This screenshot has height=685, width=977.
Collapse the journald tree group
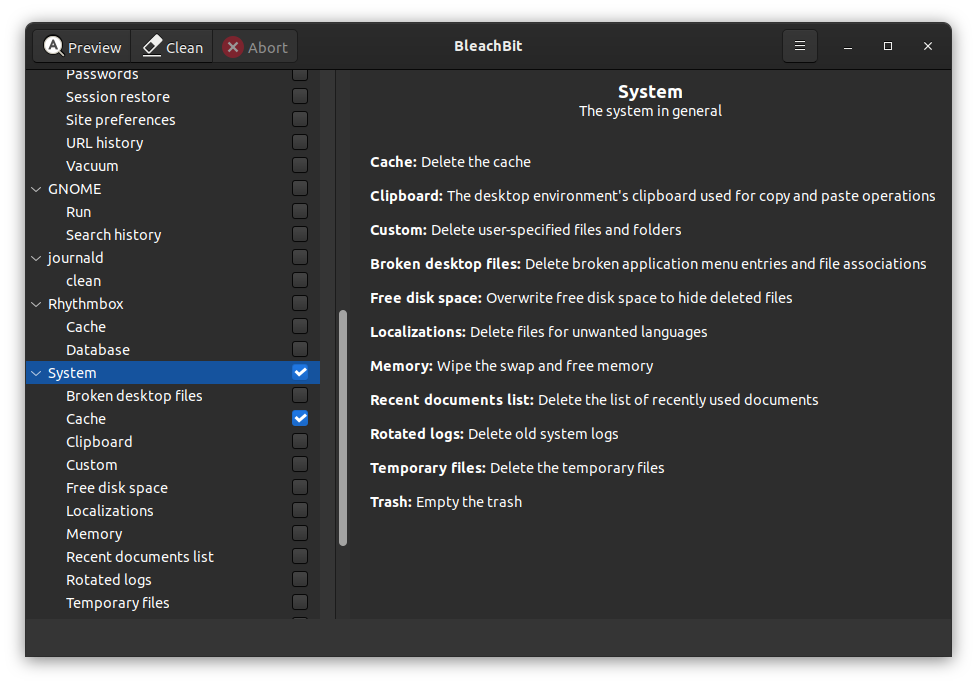(37, 258)
